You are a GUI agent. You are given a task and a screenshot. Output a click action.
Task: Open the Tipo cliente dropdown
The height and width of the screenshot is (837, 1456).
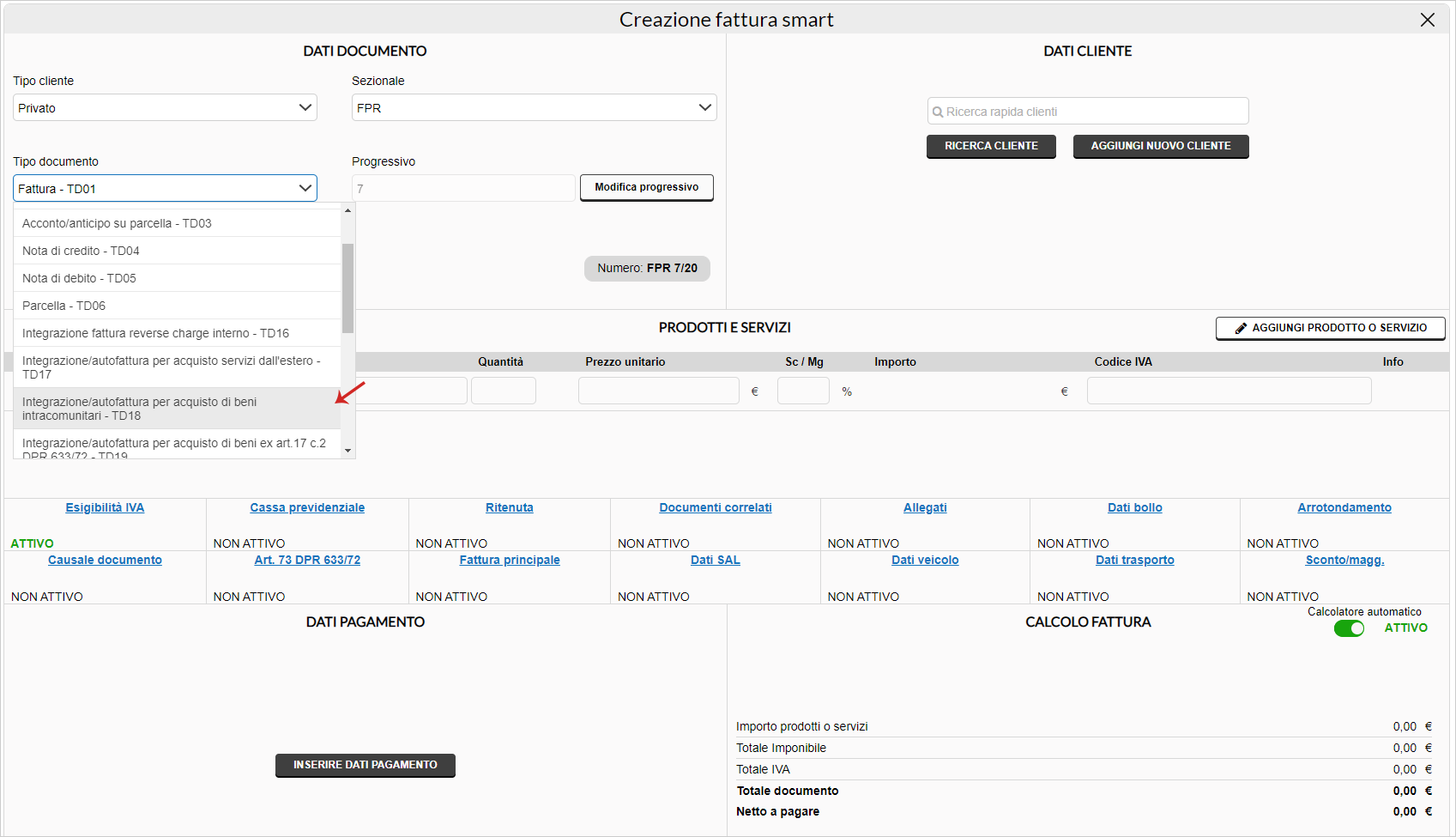[165, 108]
